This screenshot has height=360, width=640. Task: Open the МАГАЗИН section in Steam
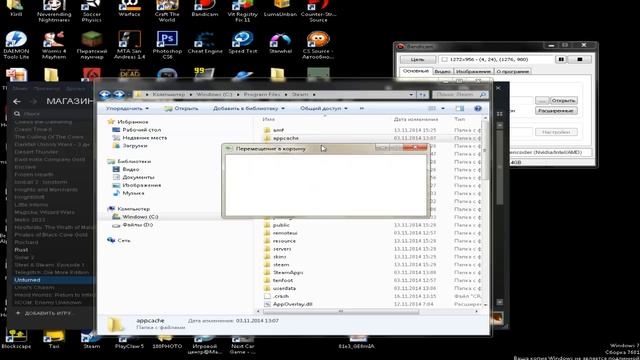[70, 101]
